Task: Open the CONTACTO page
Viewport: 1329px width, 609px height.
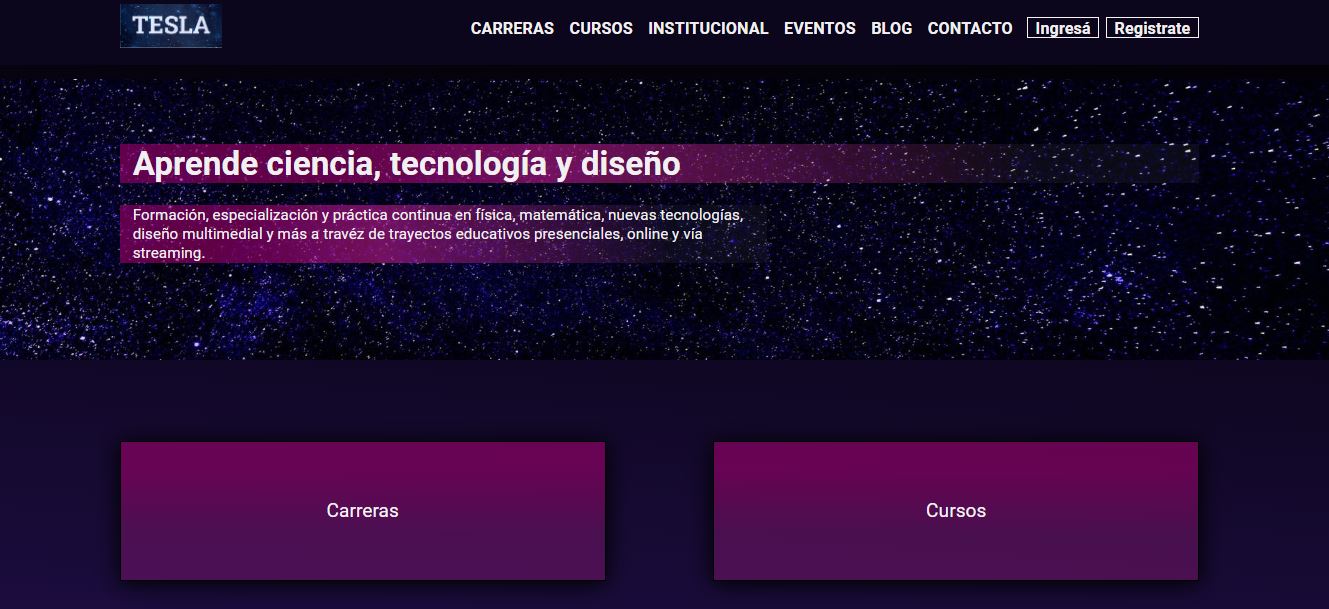Action: coord(970,28)
